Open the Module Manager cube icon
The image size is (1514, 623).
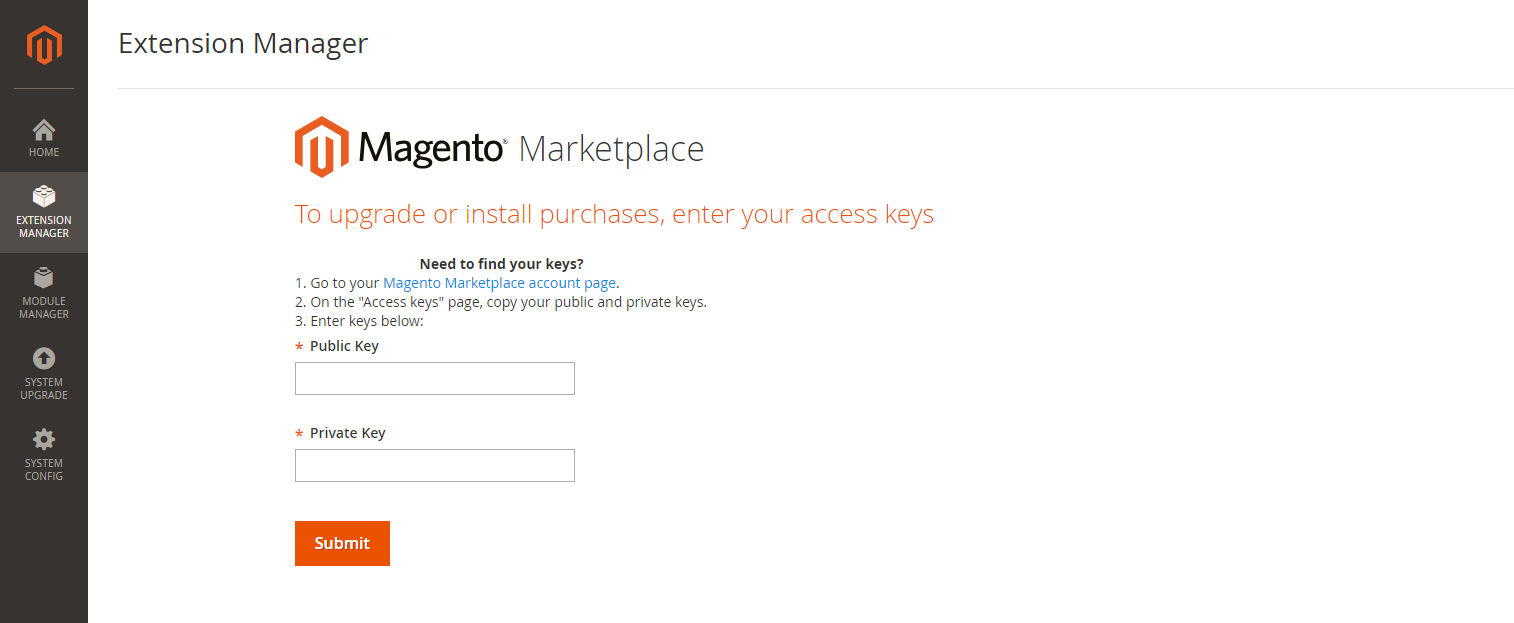click(x=44, y=277)
